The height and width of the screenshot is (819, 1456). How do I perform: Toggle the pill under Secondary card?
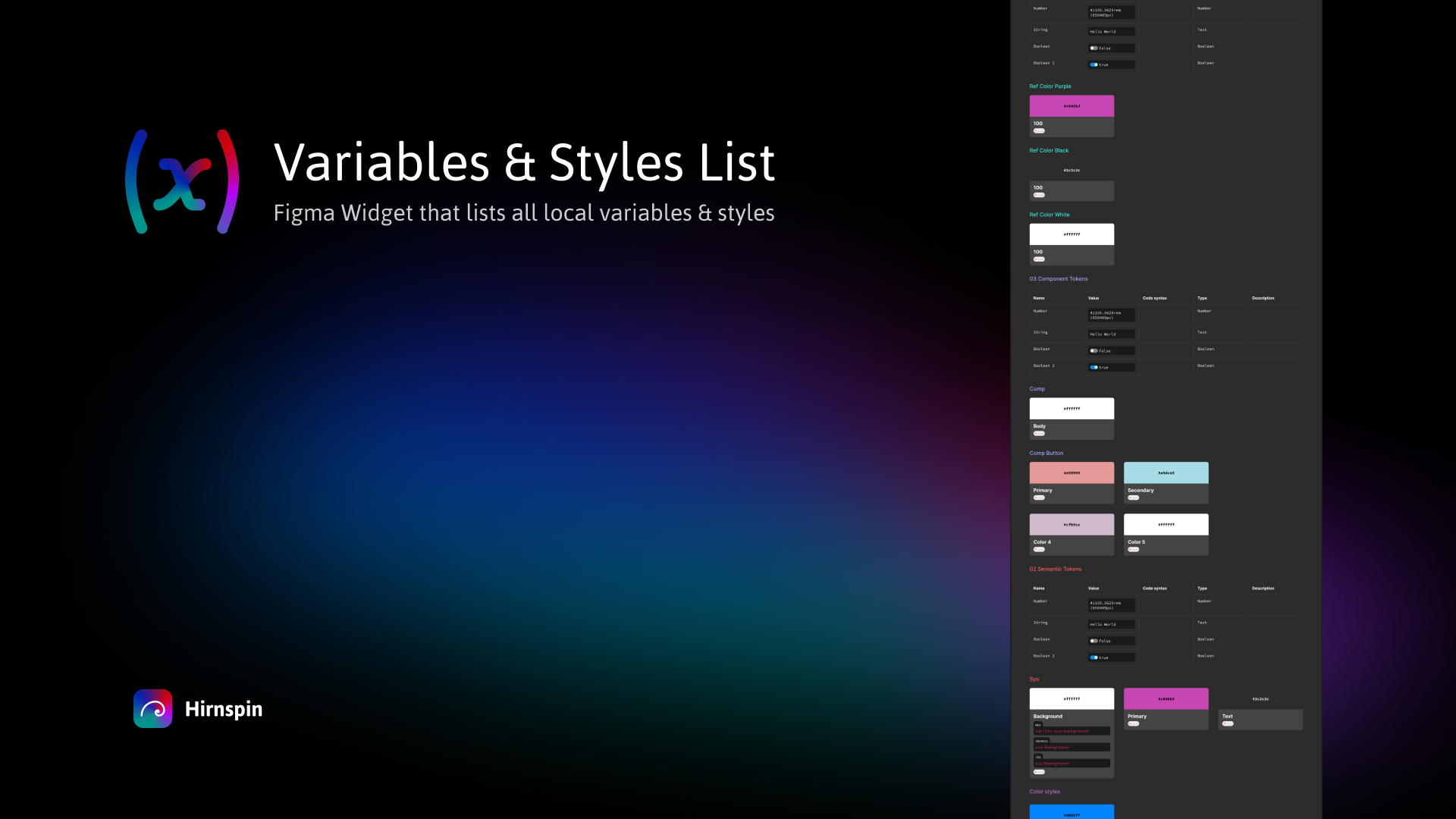tap(1133, 497)
